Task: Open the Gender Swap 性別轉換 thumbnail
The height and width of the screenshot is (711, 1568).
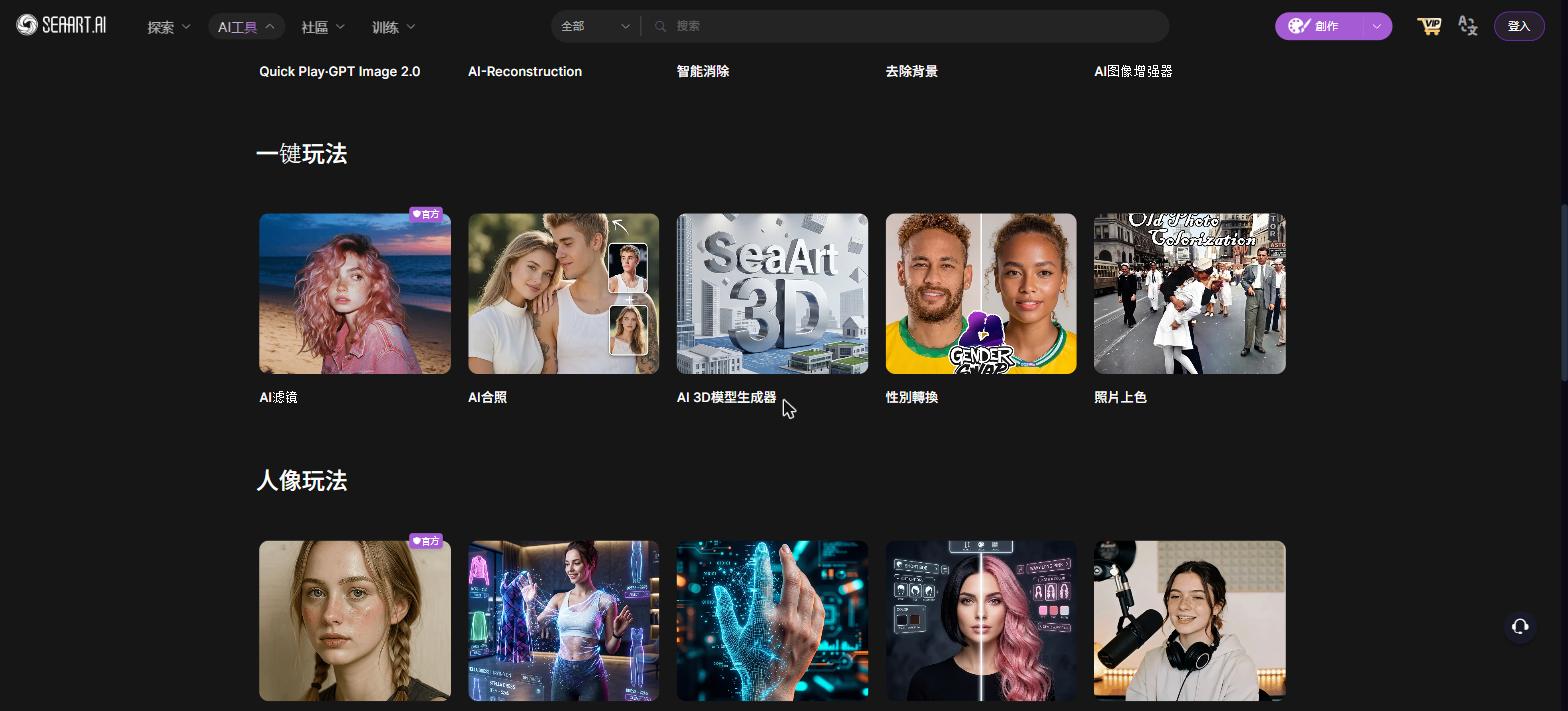Action: pos(981,293)
